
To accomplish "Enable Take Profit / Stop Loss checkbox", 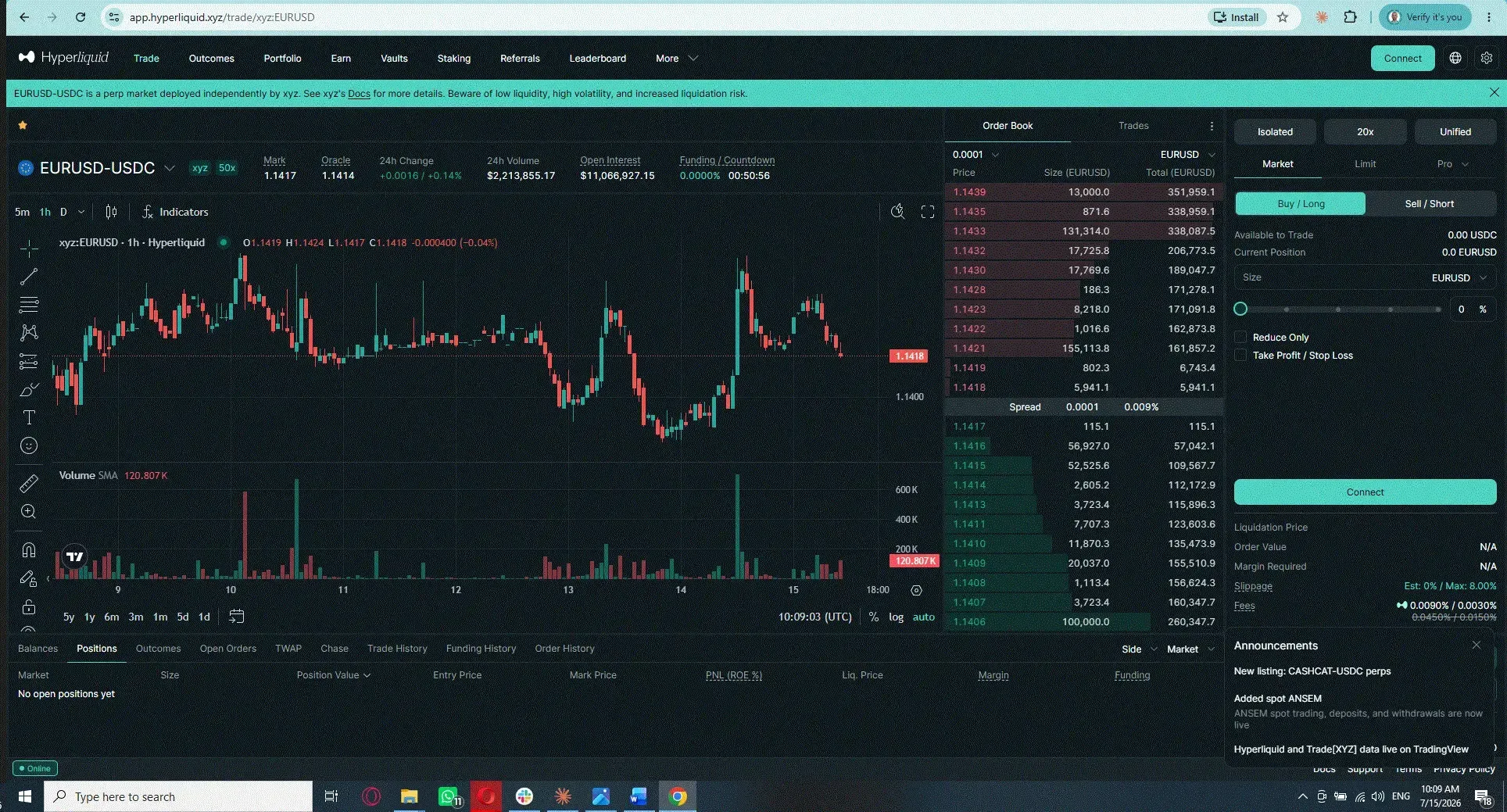I will 1240,355.
